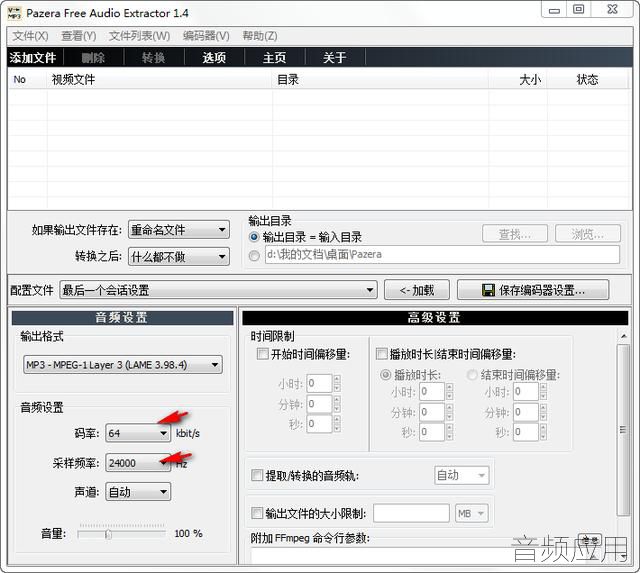Click the start offset 小时 spinner arrows
This screenshot has width=640, height=573.
(337, 383)
